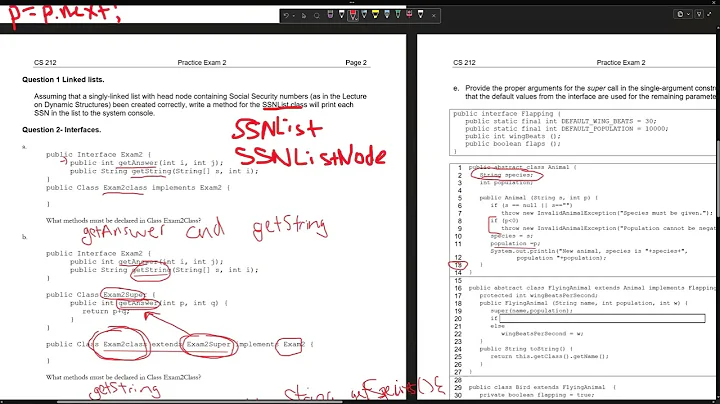The image size is (720, 404).
Task: Click the 'Question 2- Interfaces.' heading
Action: pyautogui.click(x=62, y=129)
